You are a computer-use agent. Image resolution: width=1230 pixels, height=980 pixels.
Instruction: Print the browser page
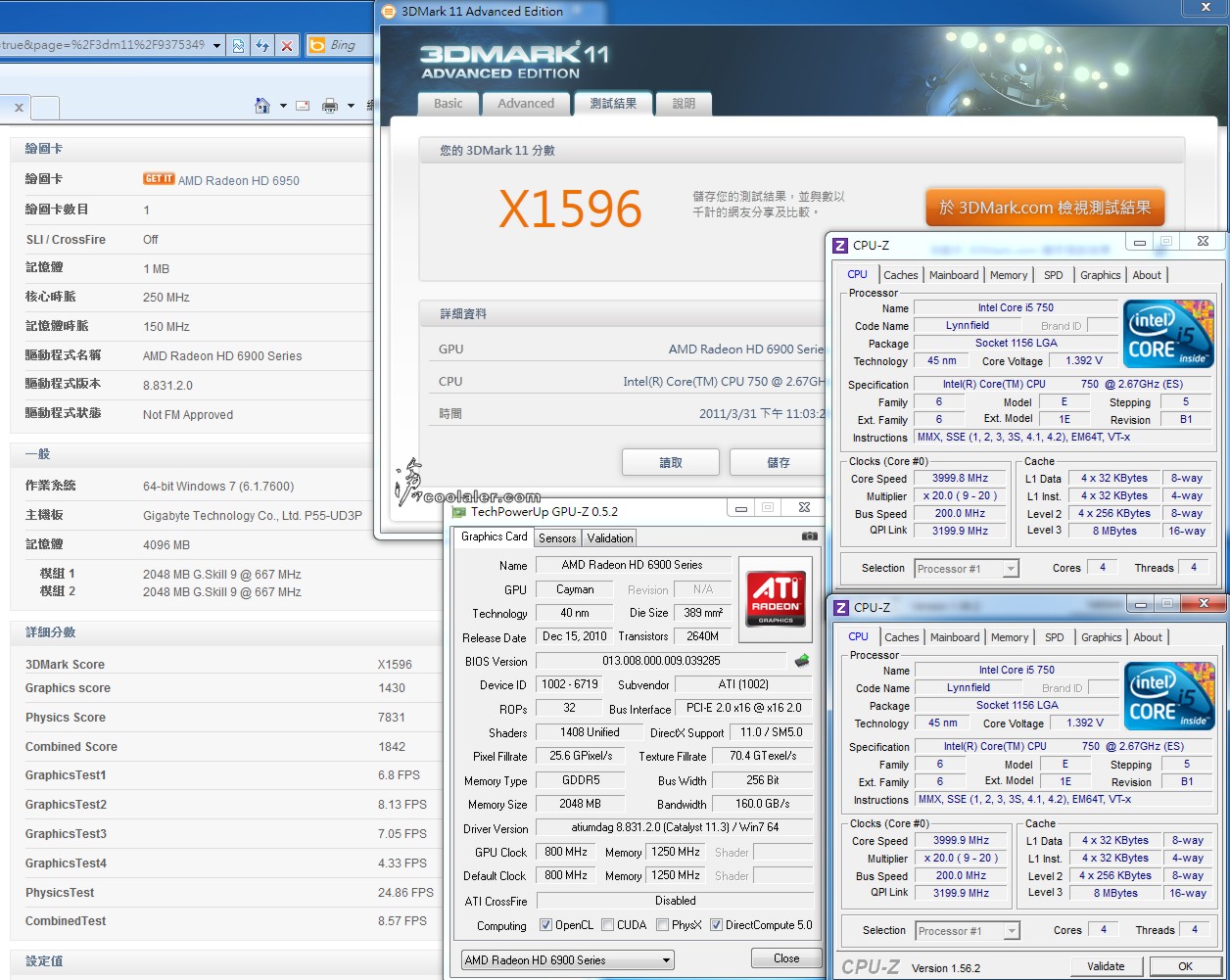(x=330, y=106)
